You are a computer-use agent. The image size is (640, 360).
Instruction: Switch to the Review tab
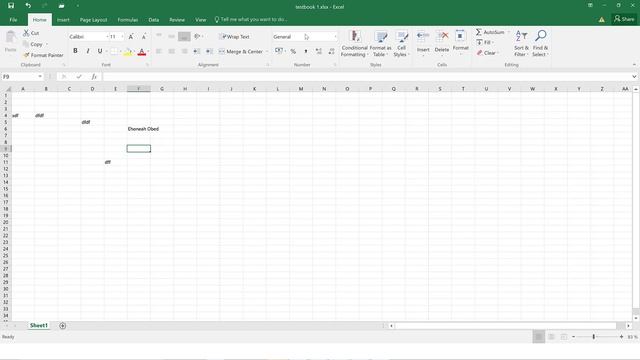pos(177,20)
